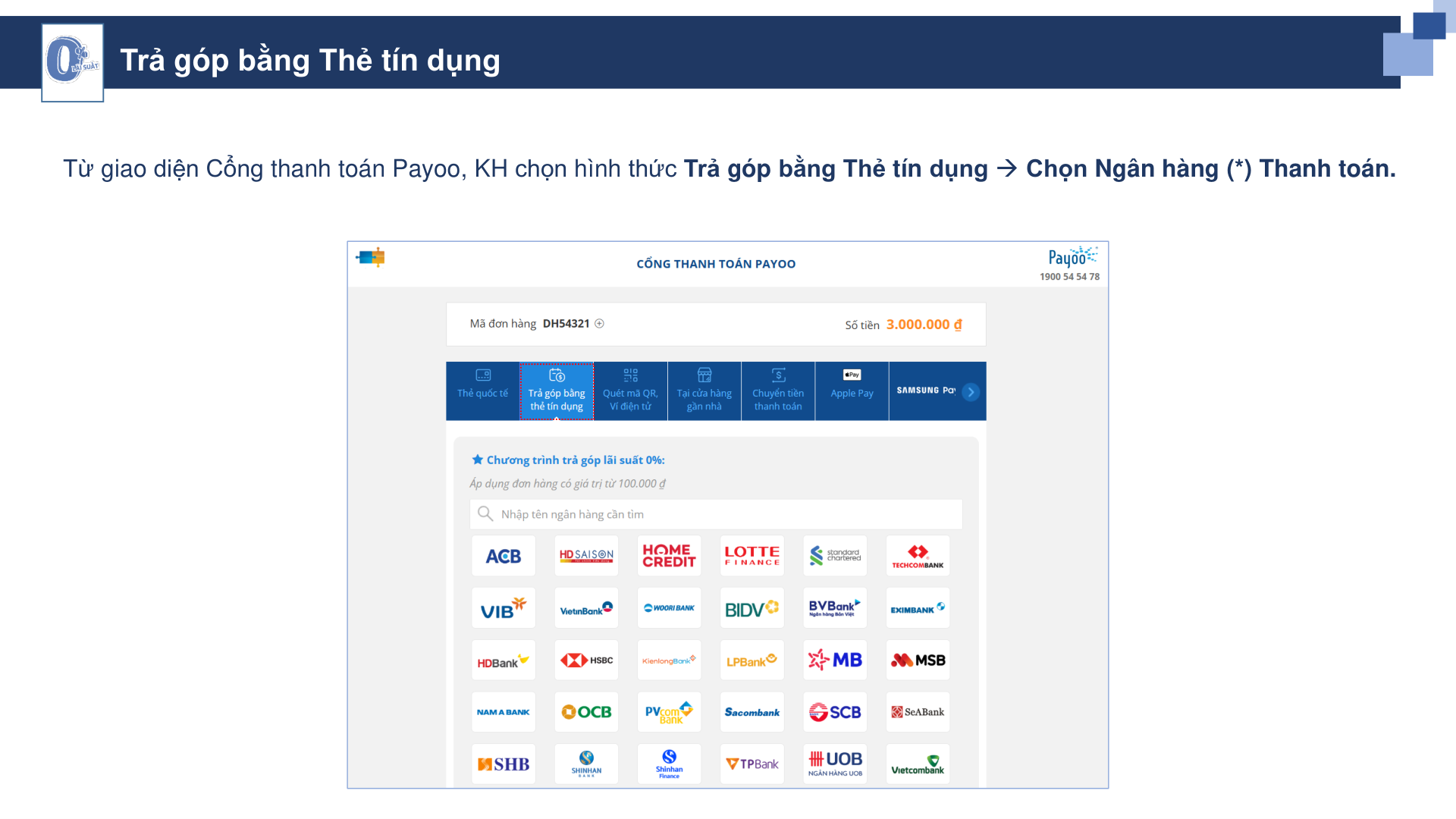Select the ACB bank logo

[504, 556]
